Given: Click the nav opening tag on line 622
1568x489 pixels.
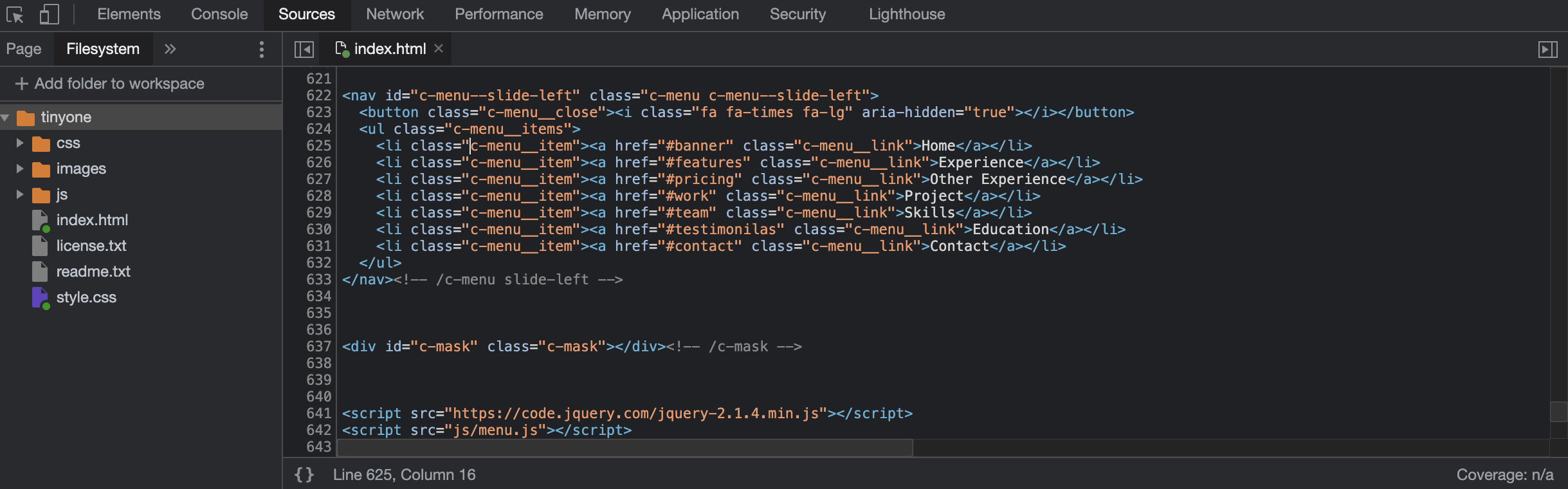Looking at the screenshot, I should click(610, 95).
